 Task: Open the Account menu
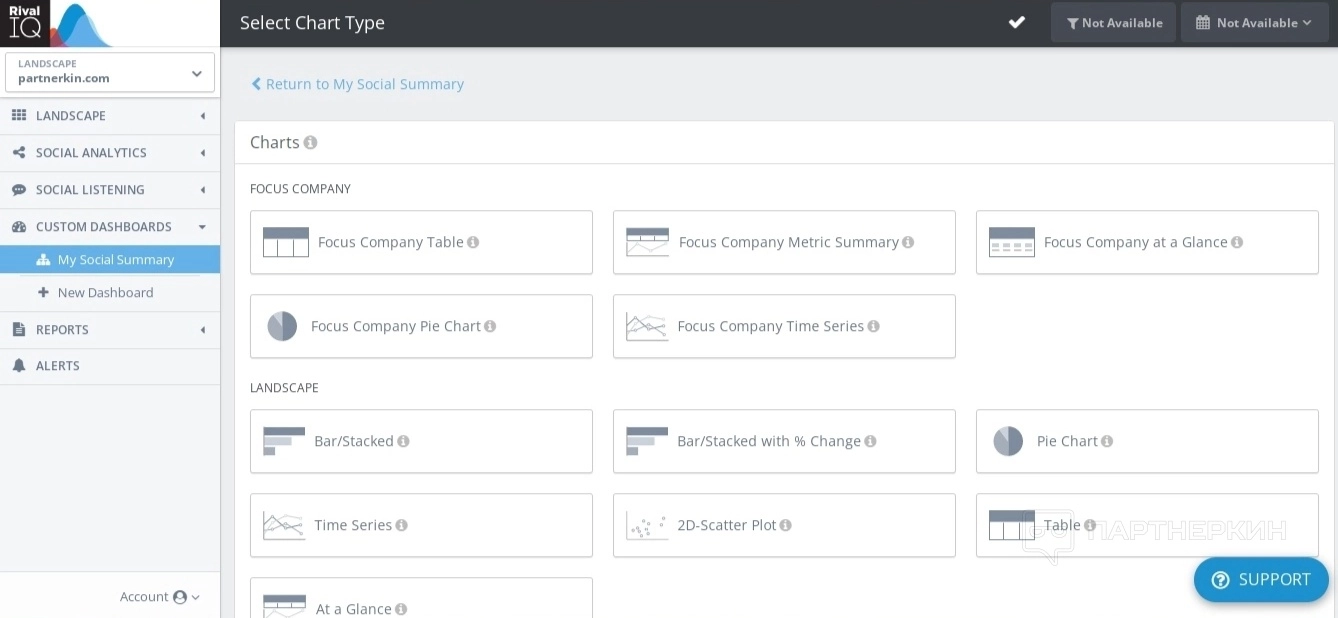coord(160,597)
